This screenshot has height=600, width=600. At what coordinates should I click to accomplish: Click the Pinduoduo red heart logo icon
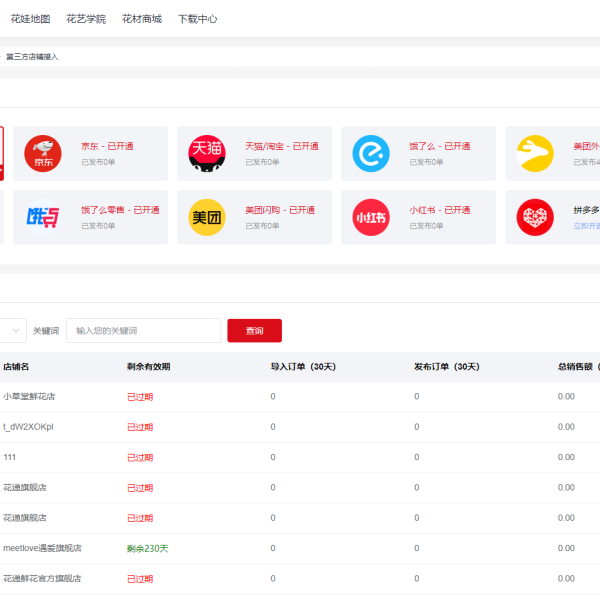point(535,217)
